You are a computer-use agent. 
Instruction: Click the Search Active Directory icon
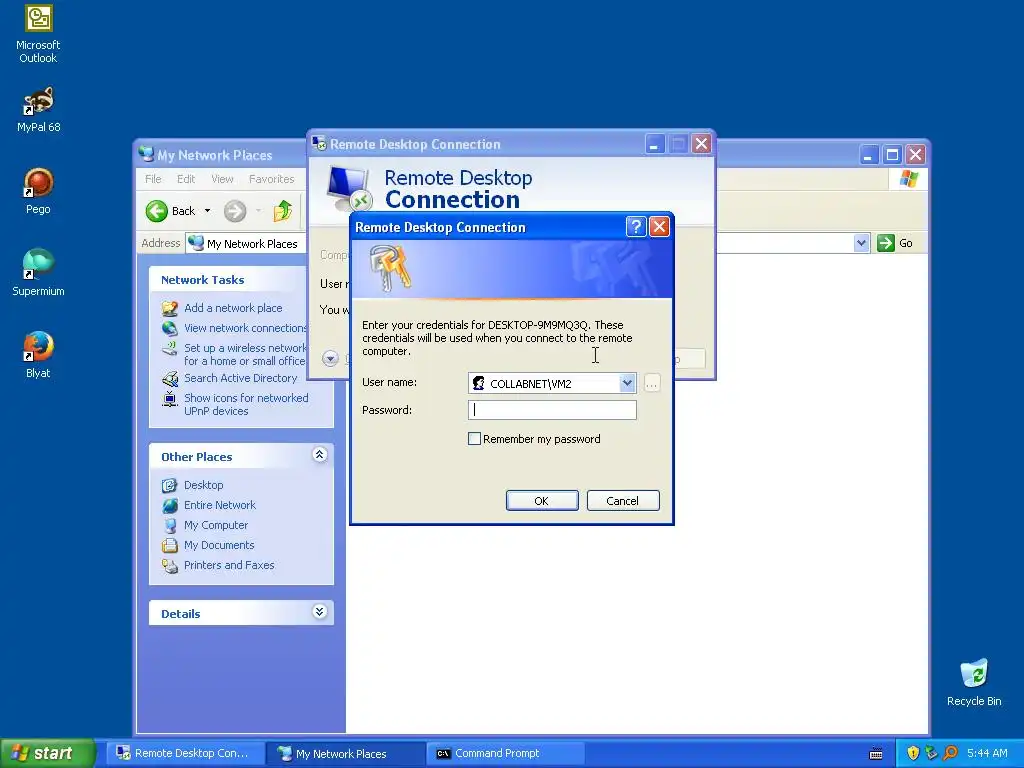(x=170, y=378)
